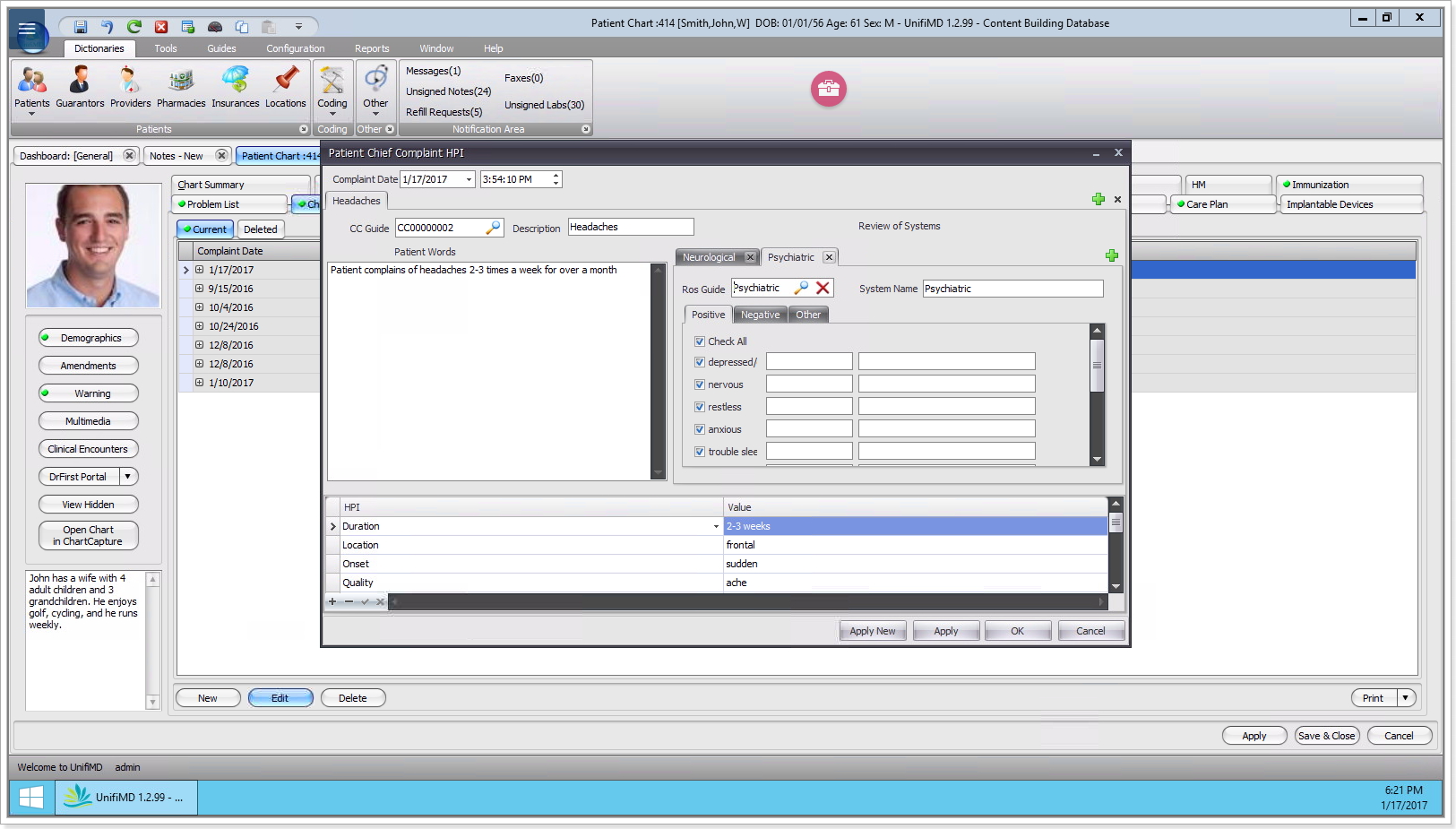Image resolution: width=1456 pixels, height=829 pixels.
Task: Uncheck the depressed/ symptom checkbox
Action: [700, 362]
